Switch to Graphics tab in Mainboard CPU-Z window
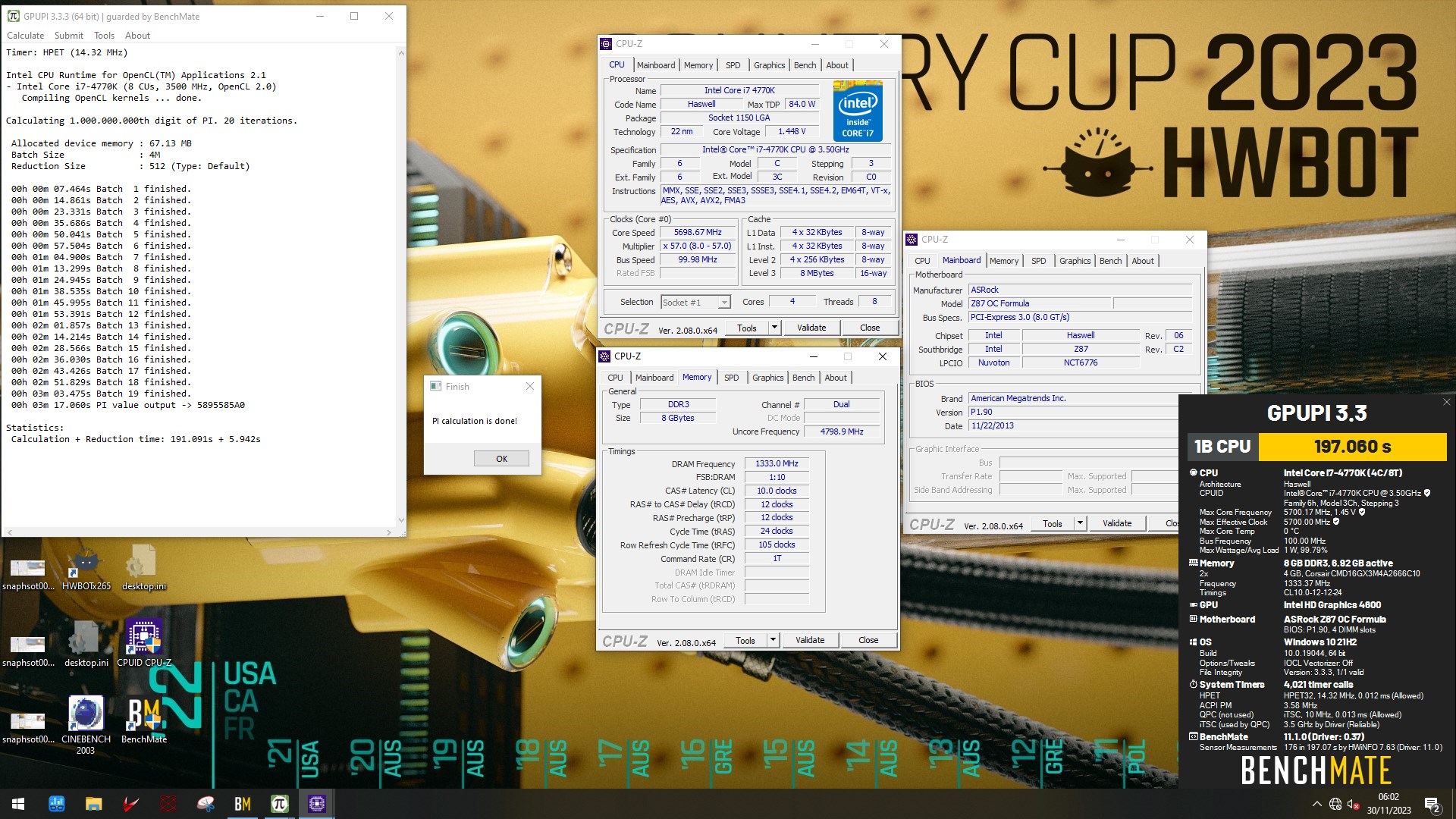This screenshot has width=1456, height=819. point(1075,261)
